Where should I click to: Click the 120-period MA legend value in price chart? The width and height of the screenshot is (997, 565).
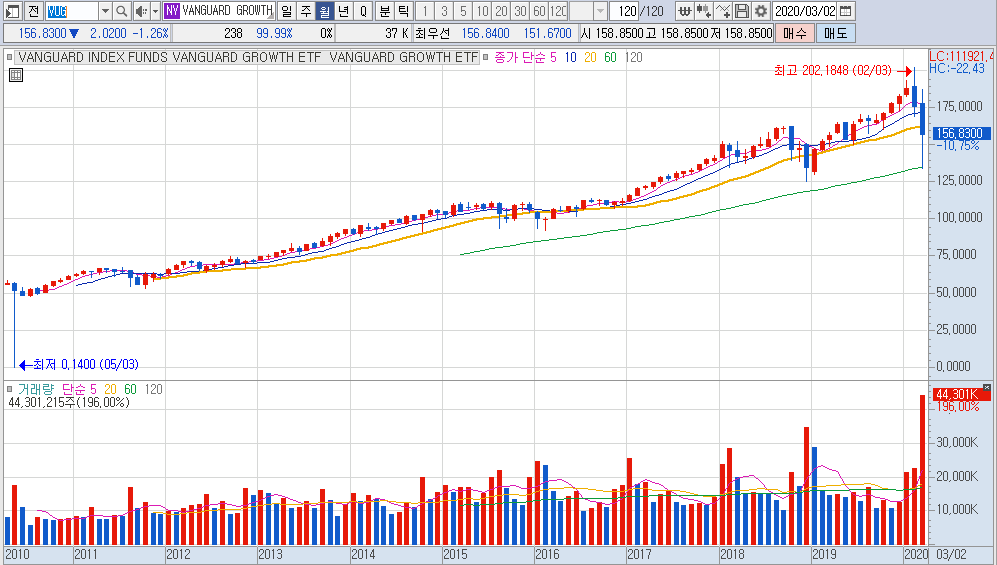click(633, 57)
